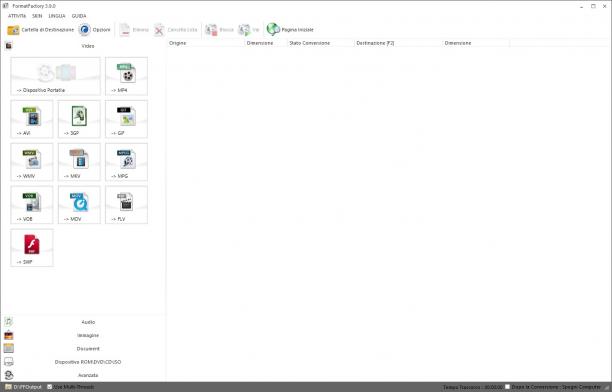Select the MPG conversion tile

(126, 162)
